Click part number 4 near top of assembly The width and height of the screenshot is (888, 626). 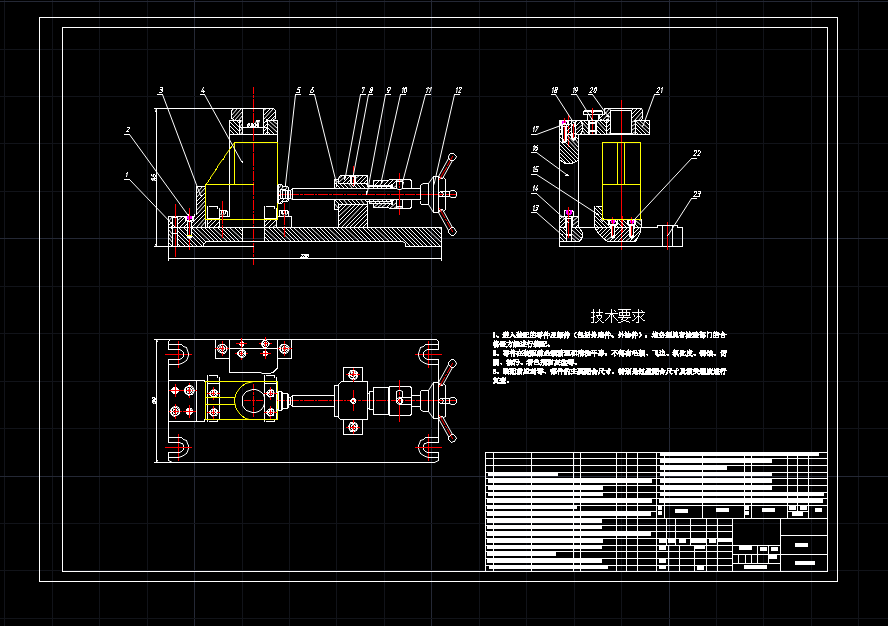tap(202, 91)
